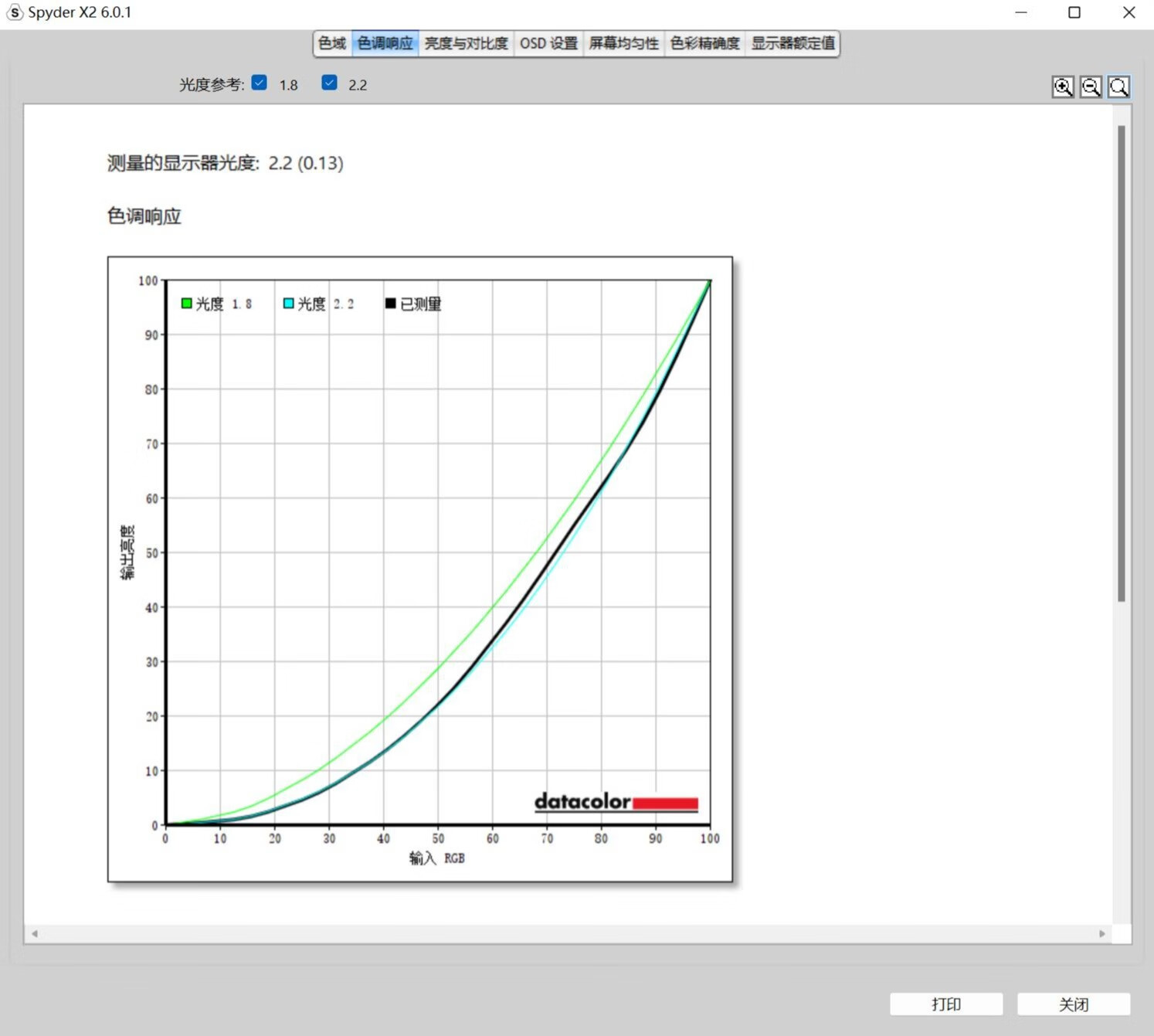The image size is (1154, 1036).
Task: Click the text 测量的显示器光度: 2.2 (0.13)
Action: [225, 163]
